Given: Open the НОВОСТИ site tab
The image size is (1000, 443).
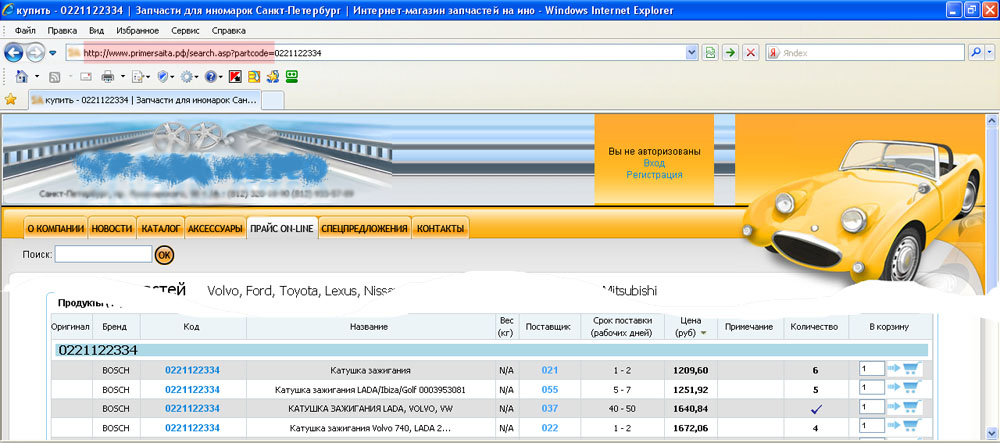Looking at the screenshot, I should coord(112,228).
